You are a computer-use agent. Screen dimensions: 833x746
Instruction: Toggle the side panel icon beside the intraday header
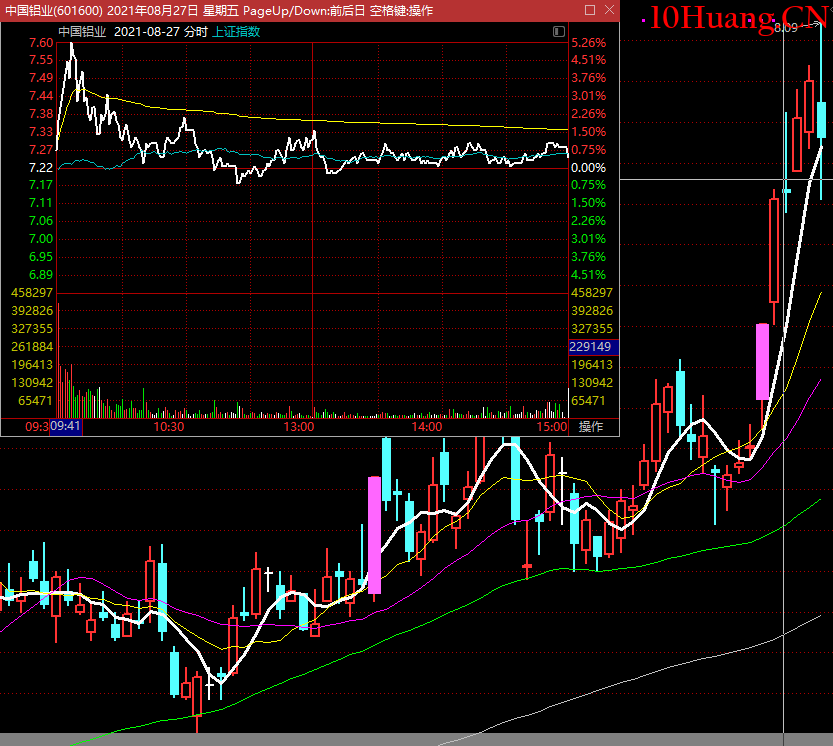point(558,32)
